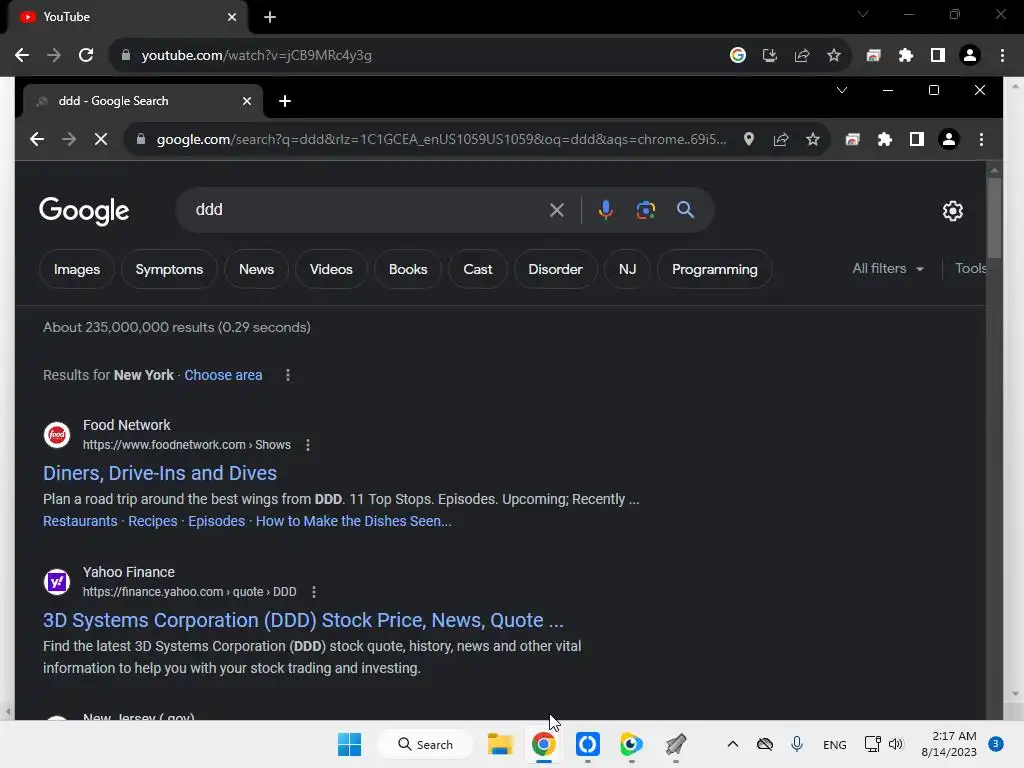The height and width of the screenshot is (768, 1024).
Task: Filter results by Symptoms
Action: pos(169,269)
